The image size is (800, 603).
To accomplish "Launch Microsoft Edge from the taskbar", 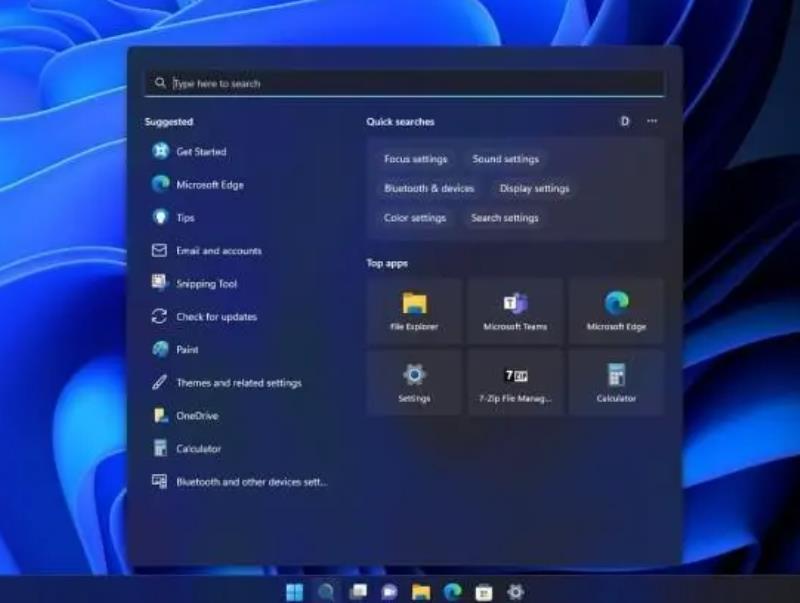I will coord(452,592).
